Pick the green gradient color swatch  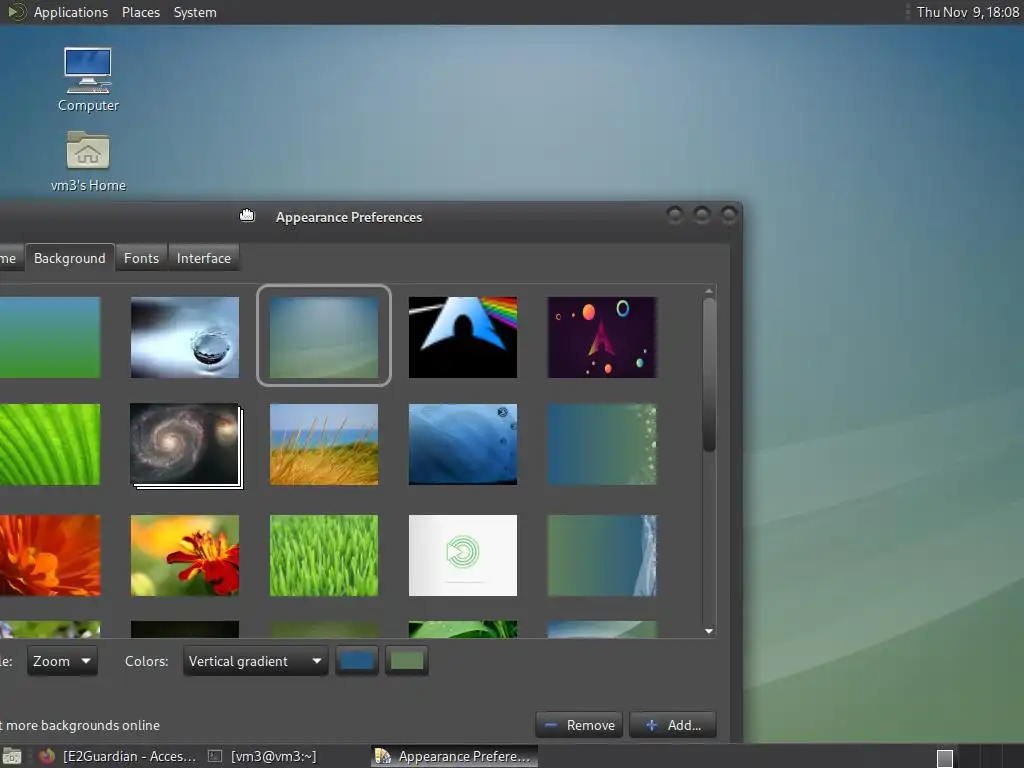pyautogui.click(x=406, y=661)
